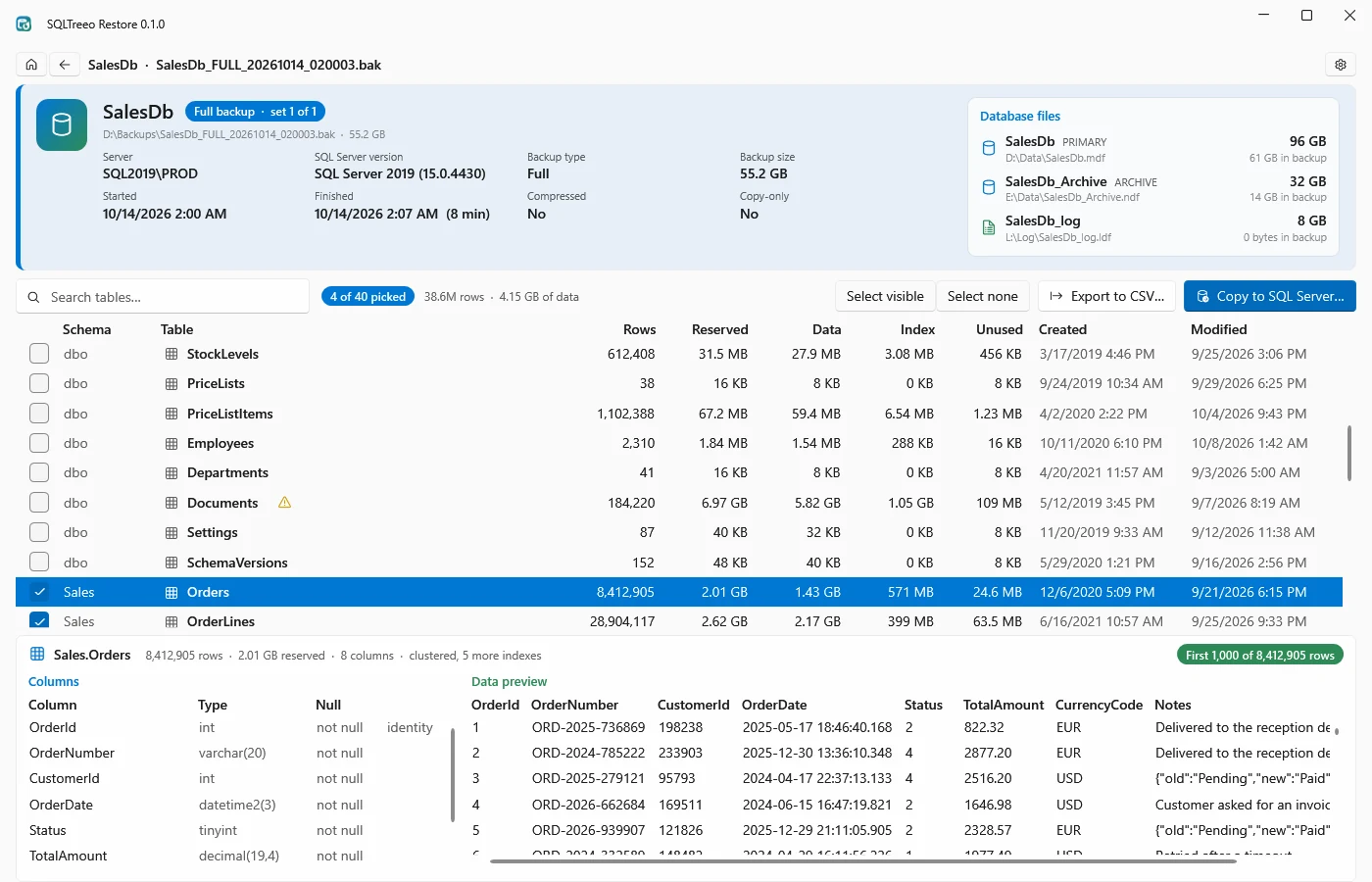Click the OrderLines table grid icon
Screen dimensions: 1372x882
(x=171, y=622)
